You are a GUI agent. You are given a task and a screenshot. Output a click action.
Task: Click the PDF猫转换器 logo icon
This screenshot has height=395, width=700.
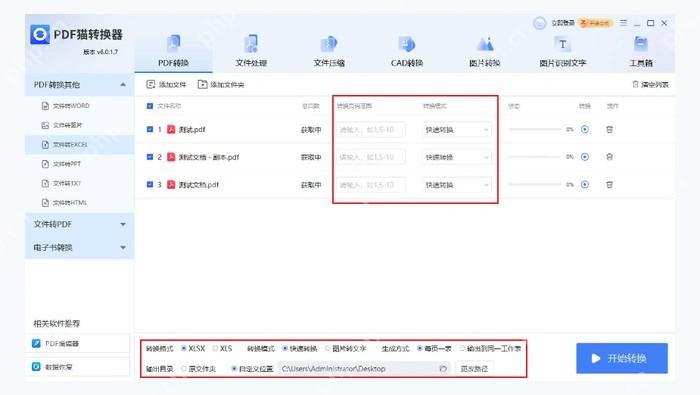click(x=40, y=34)
